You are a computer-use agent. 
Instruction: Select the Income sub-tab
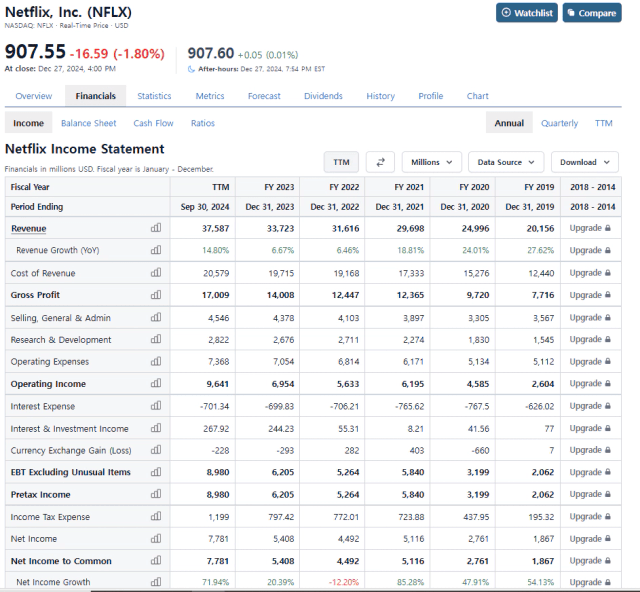[28, 123]
